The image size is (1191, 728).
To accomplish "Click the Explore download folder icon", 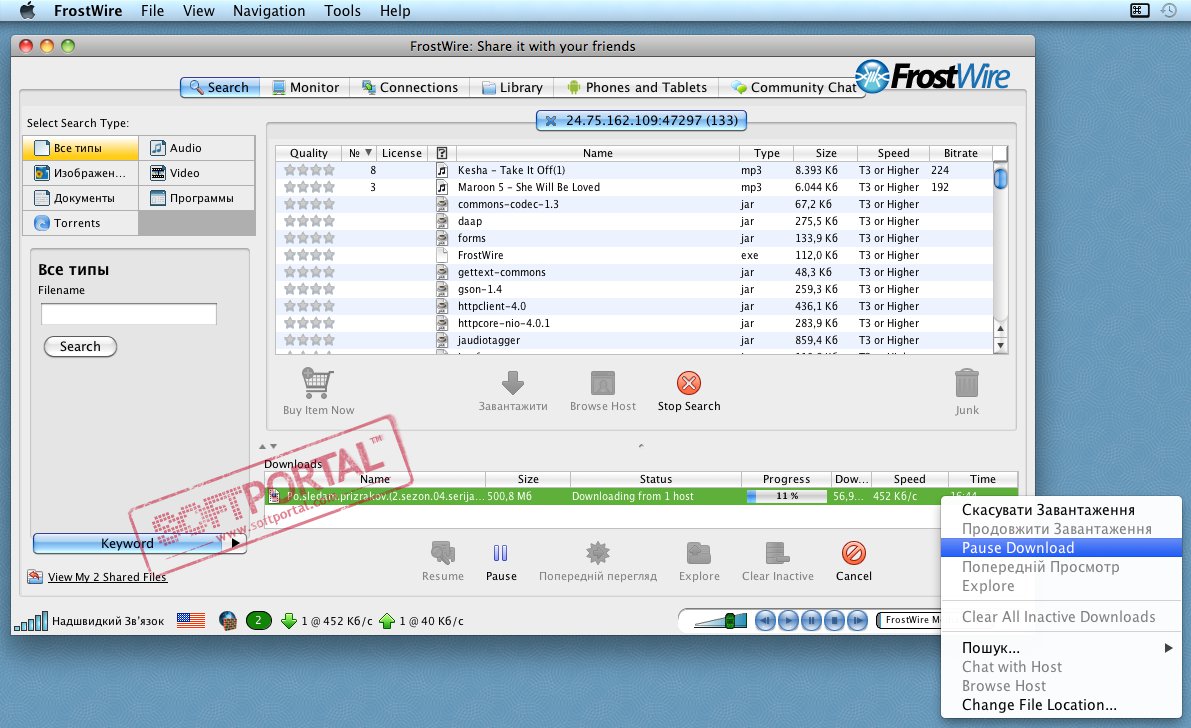I will coord(699,553).
